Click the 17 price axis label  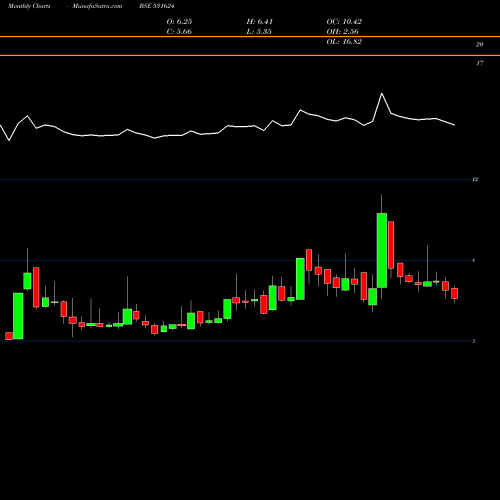click(x=479, y=63)
